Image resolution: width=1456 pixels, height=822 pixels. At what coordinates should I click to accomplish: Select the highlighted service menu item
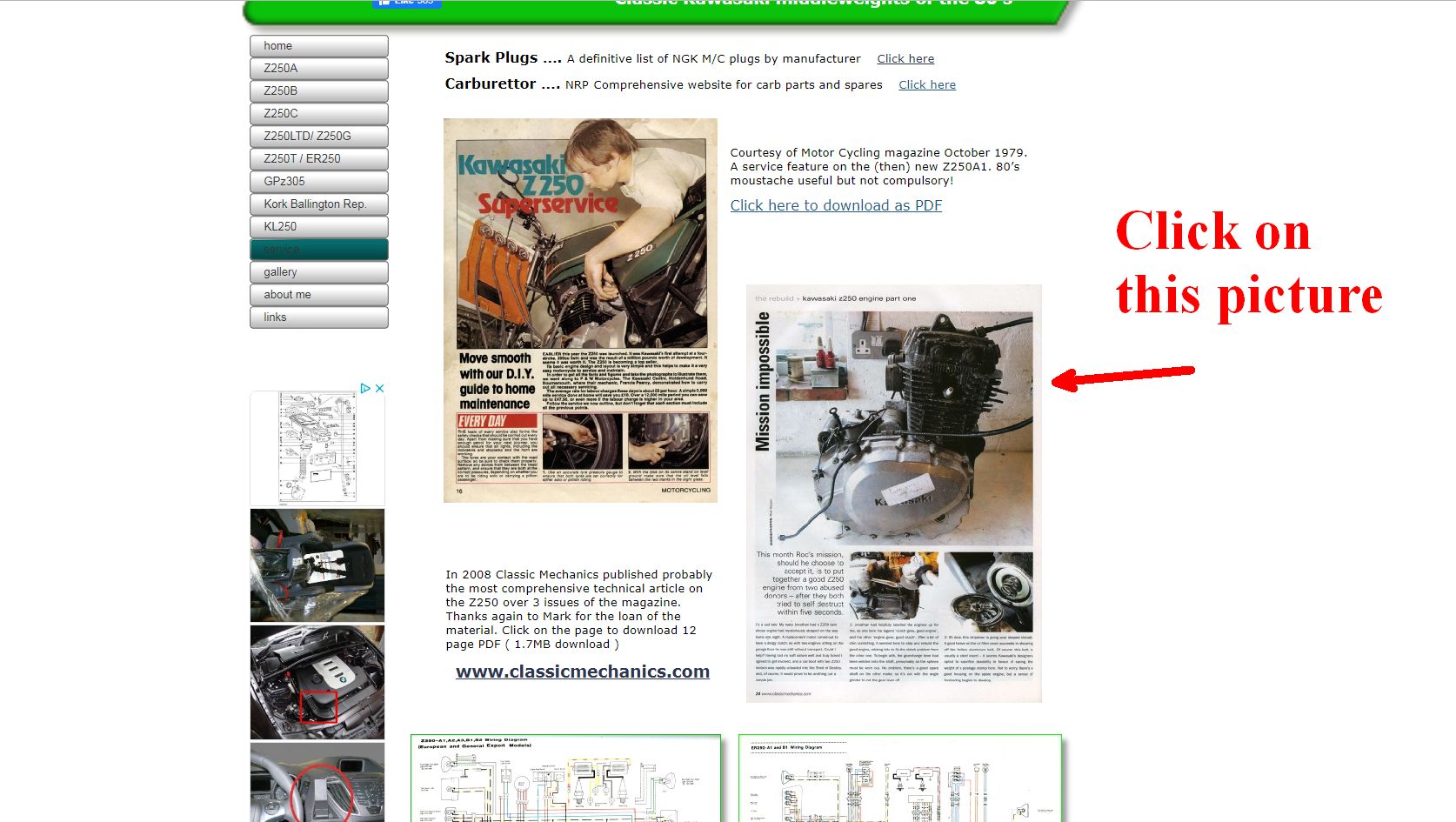coord(318,250)
